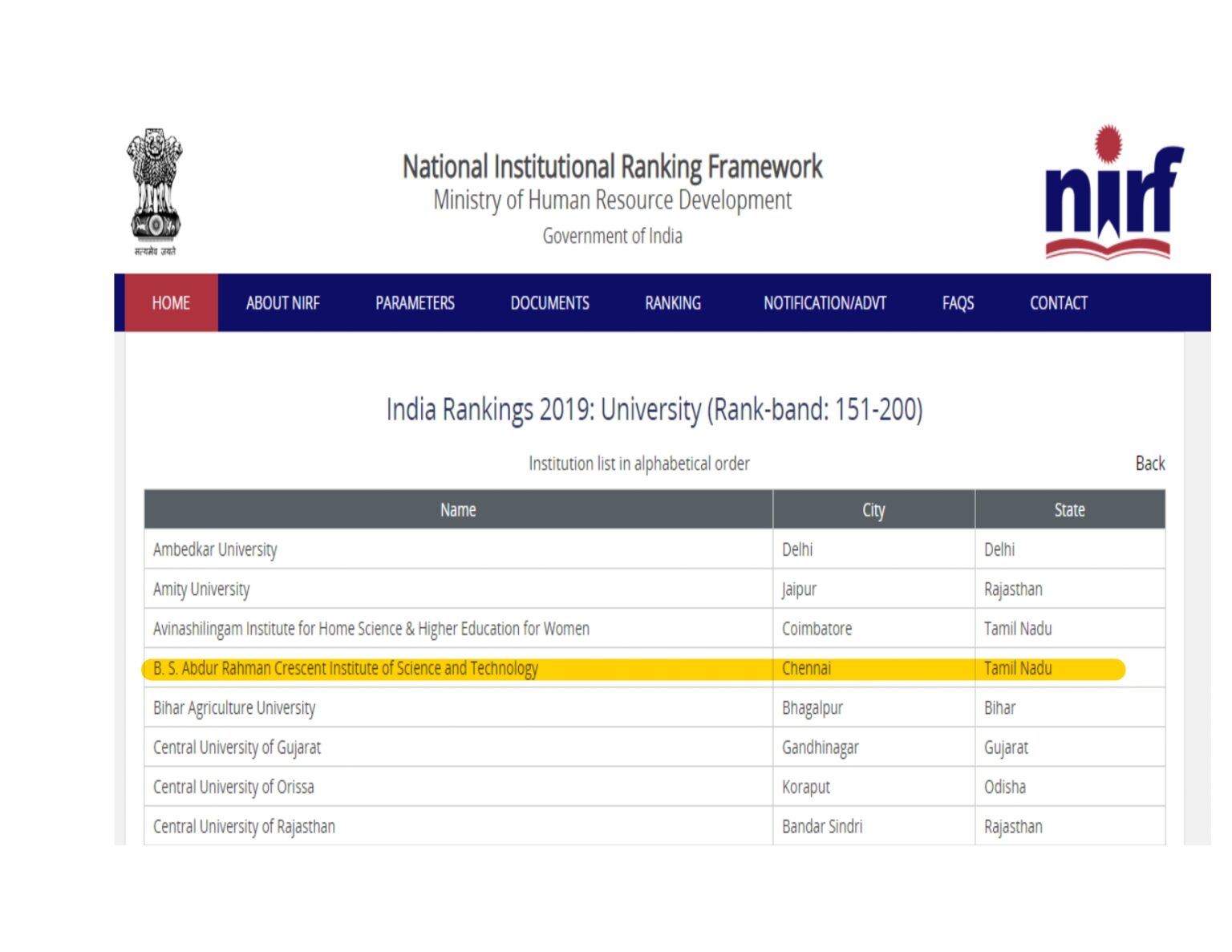Click the India national emblem logo
The image size is (1232, 952).
[x=155, y=191]
